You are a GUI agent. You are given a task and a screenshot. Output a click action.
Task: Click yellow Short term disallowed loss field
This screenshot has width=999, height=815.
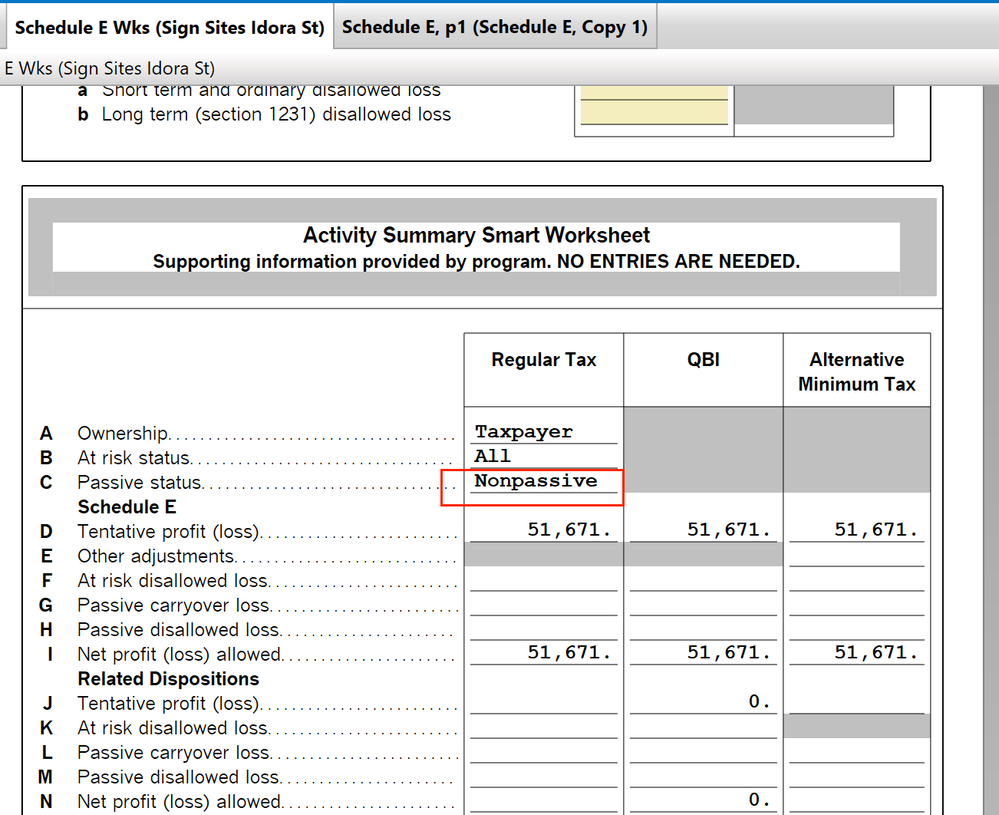coord(654,92)
